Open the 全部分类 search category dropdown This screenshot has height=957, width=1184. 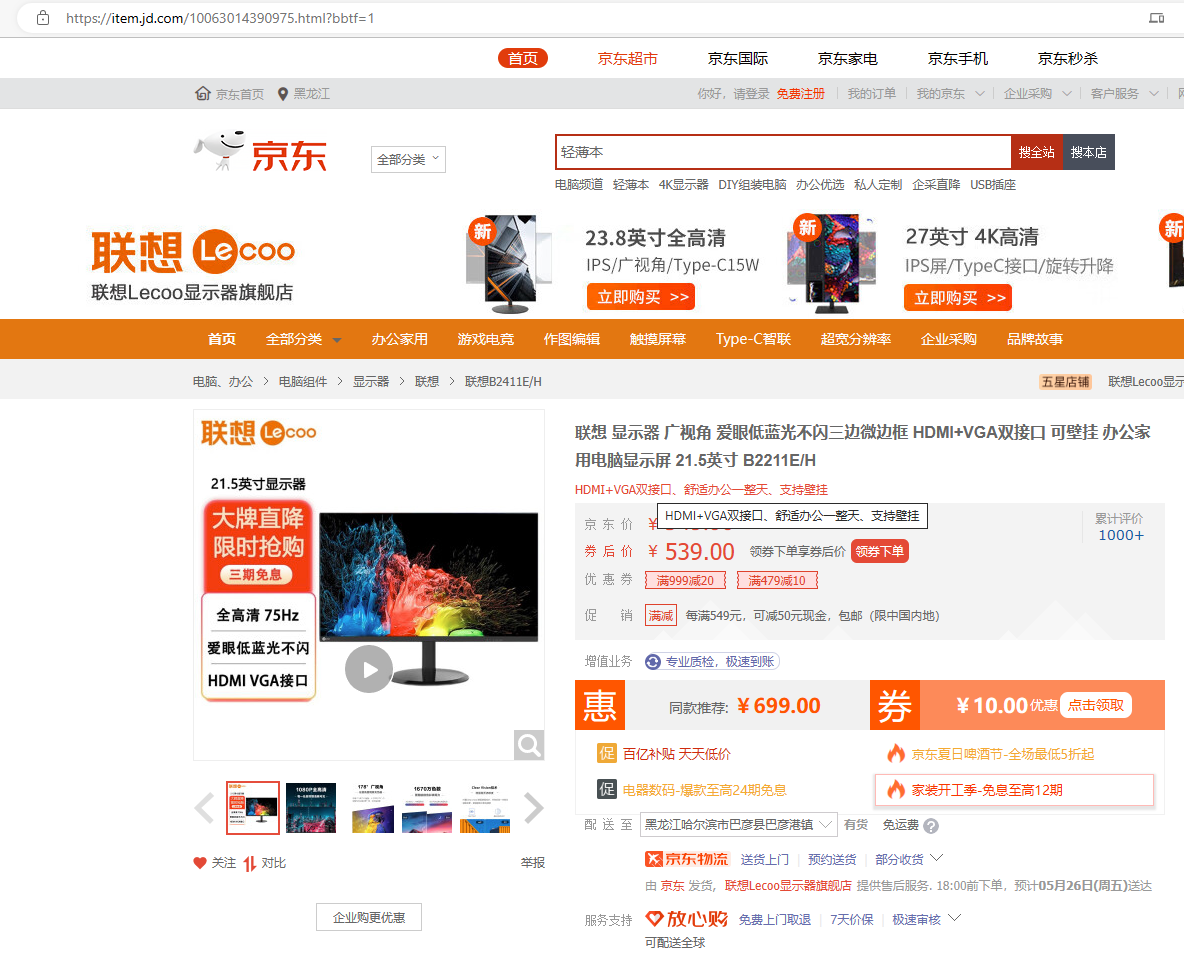pos(408,159)
